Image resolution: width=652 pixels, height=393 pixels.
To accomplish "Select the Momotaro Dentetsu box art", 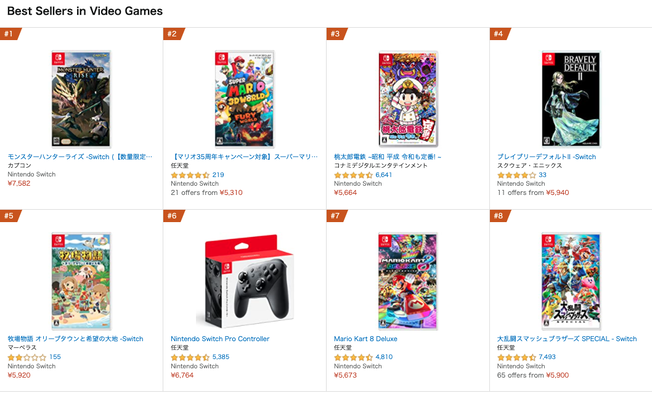I will pos(408,99).
